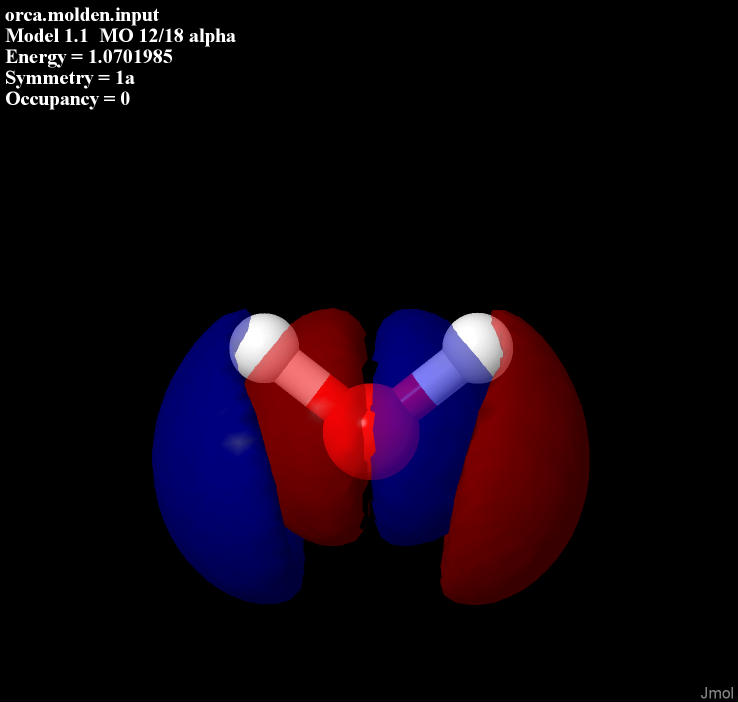Click the 'Energy = 1.0701985' text
The image size is (738, 702).
click(x=88, y=57)
